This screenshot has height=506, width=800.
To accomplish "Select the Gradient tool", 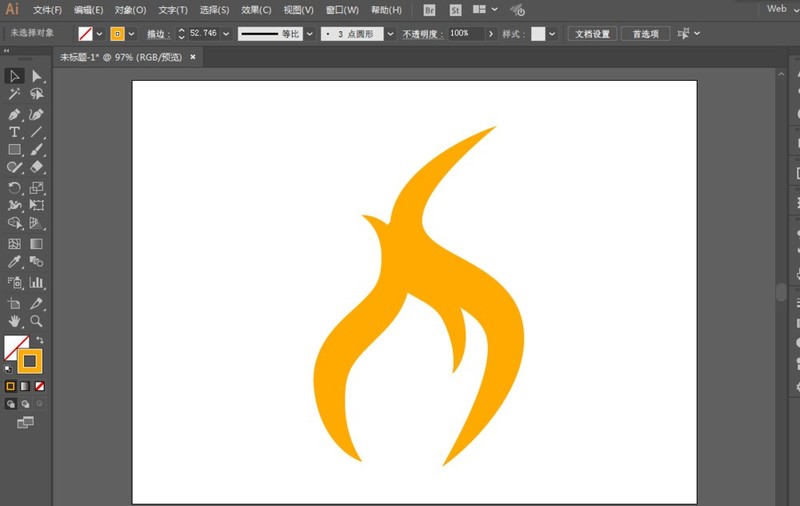I will [36, 244].
